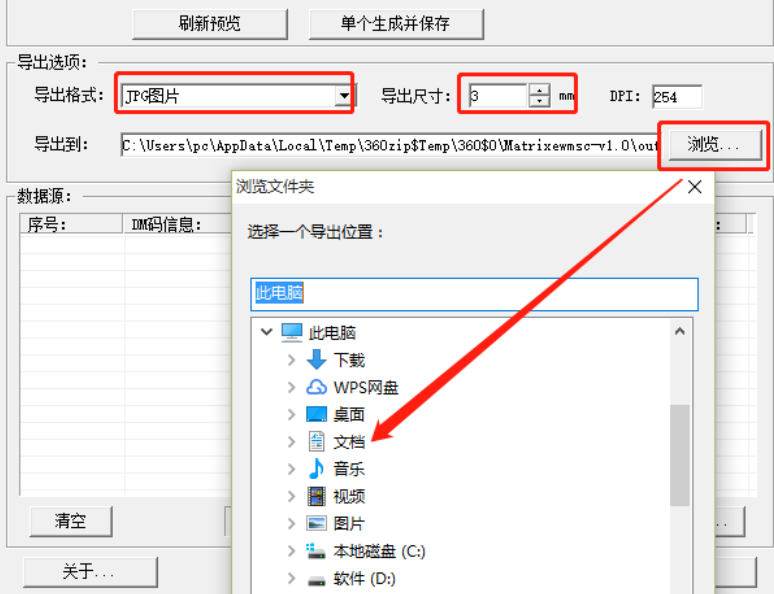Increase 导出尺寸 with the up arrow
The width and height of the screenshot is (774, 594).
[x=539, y=90]
